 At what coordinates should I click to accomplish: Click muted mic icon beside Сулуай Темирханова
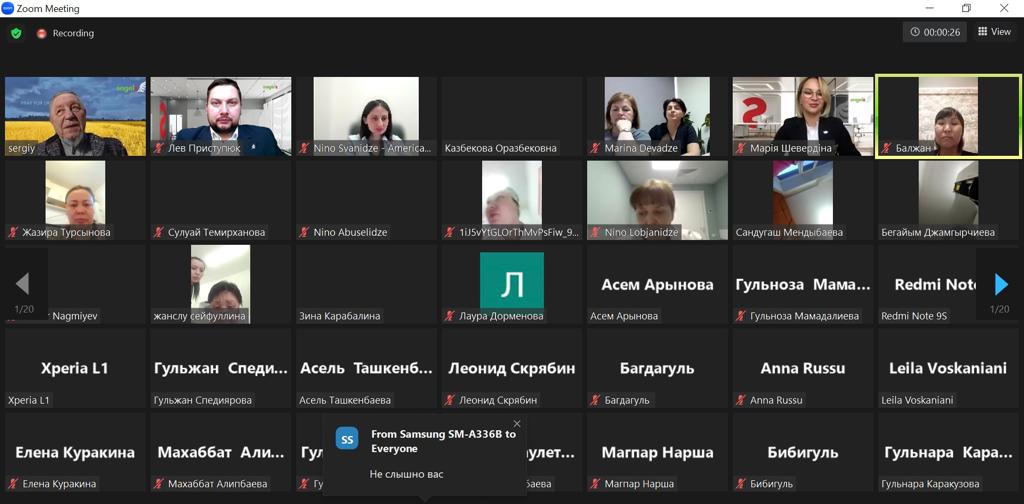click(x=159, y=232)
